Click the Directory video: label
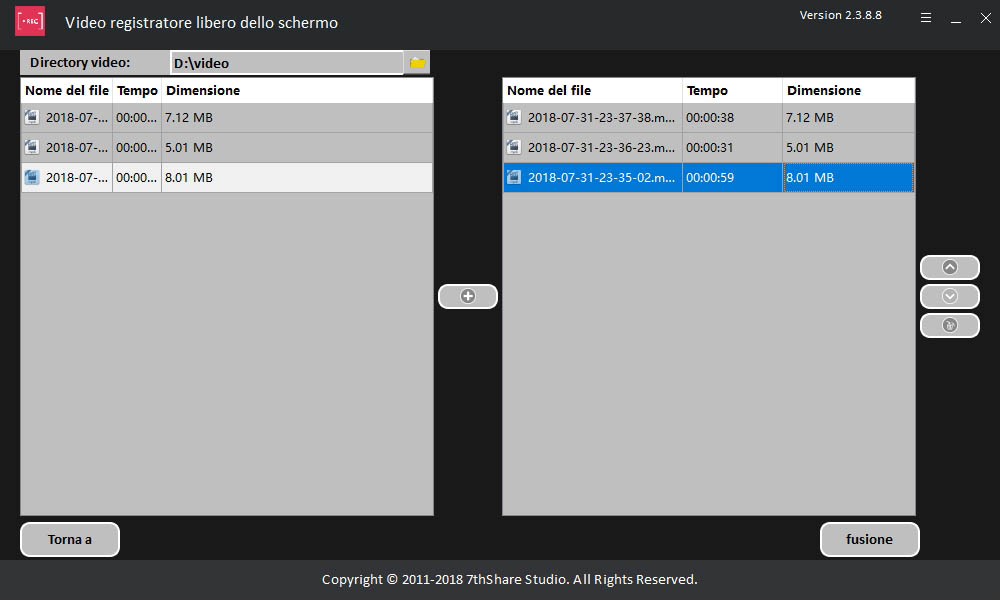The width and height of the screenshot is (1000, 600). (80, 62)
